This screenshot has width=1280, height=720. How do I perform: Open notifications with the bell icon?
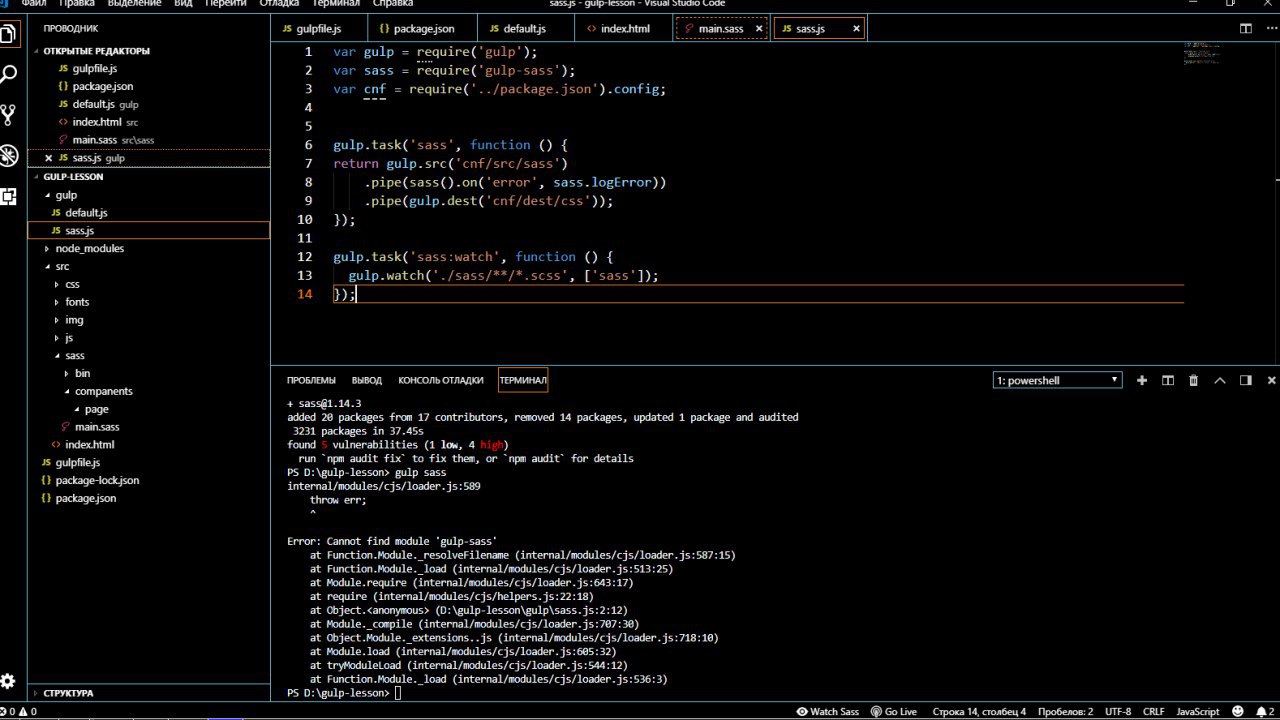pyautogui.click(x=1265, y=711)
